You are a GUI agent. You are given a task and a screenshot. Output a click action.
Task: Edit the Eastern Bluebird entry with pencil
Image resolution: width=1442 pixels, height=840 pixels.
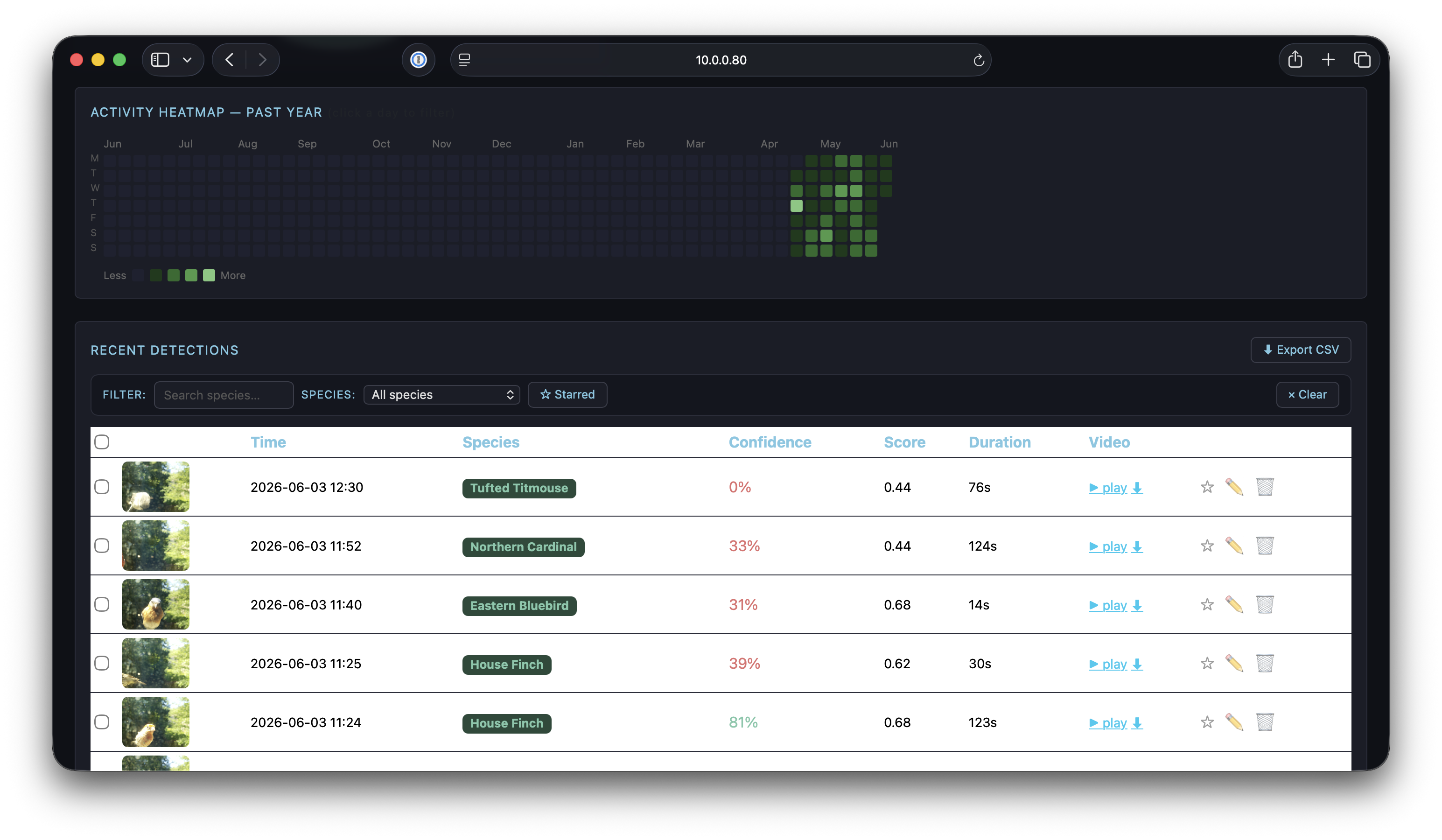[1234, 605]
